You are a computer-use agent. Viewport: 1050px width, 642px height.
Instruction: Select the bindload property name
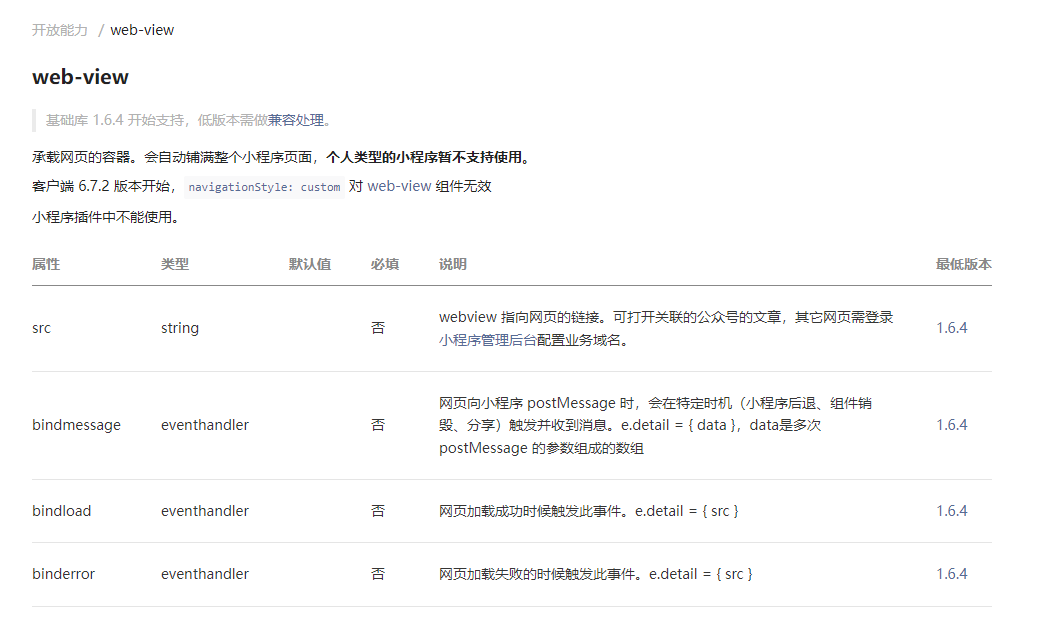click(62, 511)
